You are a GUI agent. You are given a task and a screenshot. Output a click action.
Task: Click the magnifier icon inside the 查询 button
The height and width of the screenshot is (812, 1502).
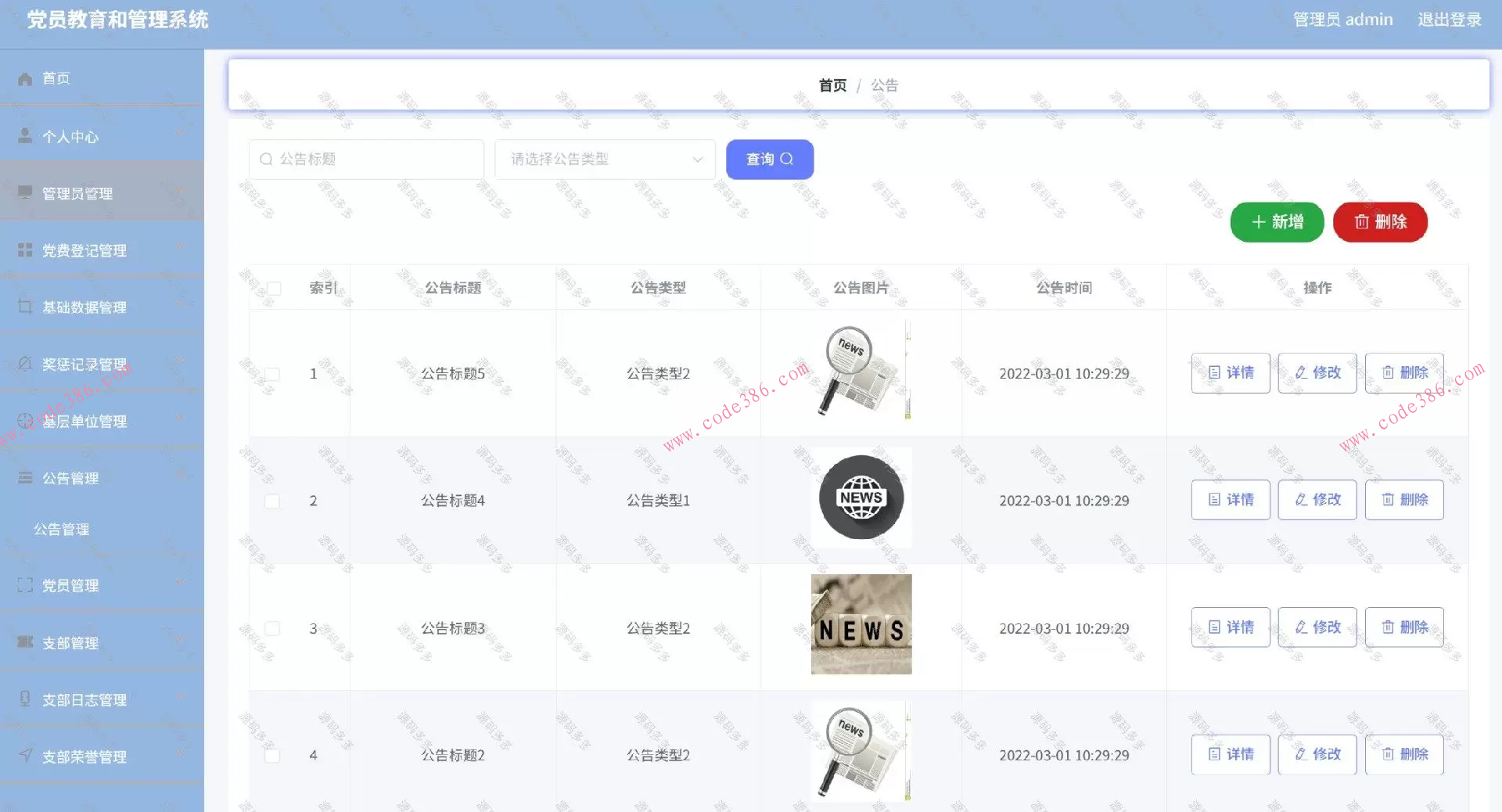[788, 159]
